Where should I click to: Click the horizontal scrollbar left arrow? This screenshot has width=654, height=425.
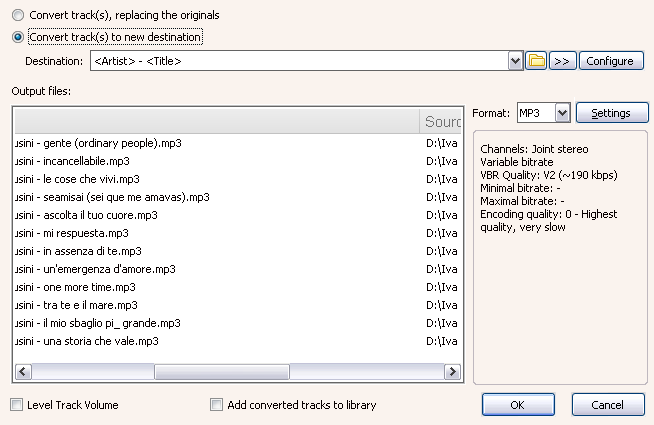click(22, 372)
